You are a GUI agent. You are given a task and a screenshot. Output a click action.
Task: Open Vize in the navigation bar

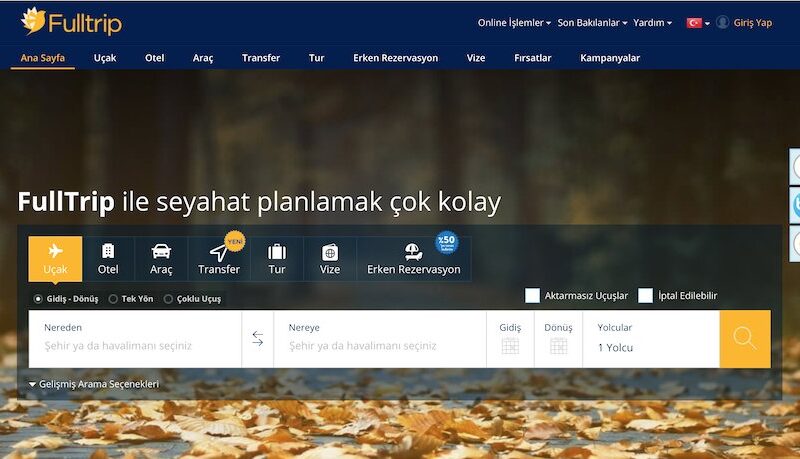tap(476, 58)
